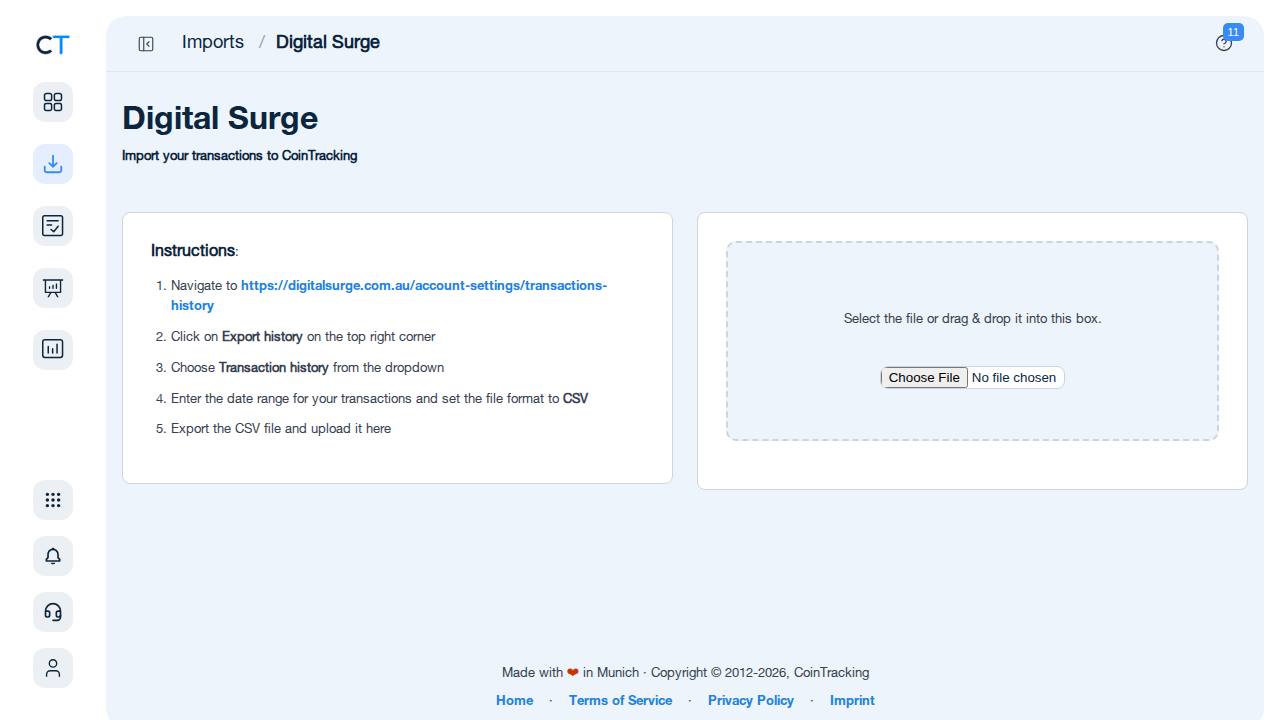Open the notifications bell icon
1280x720 pixels.
tap(53, 556)
